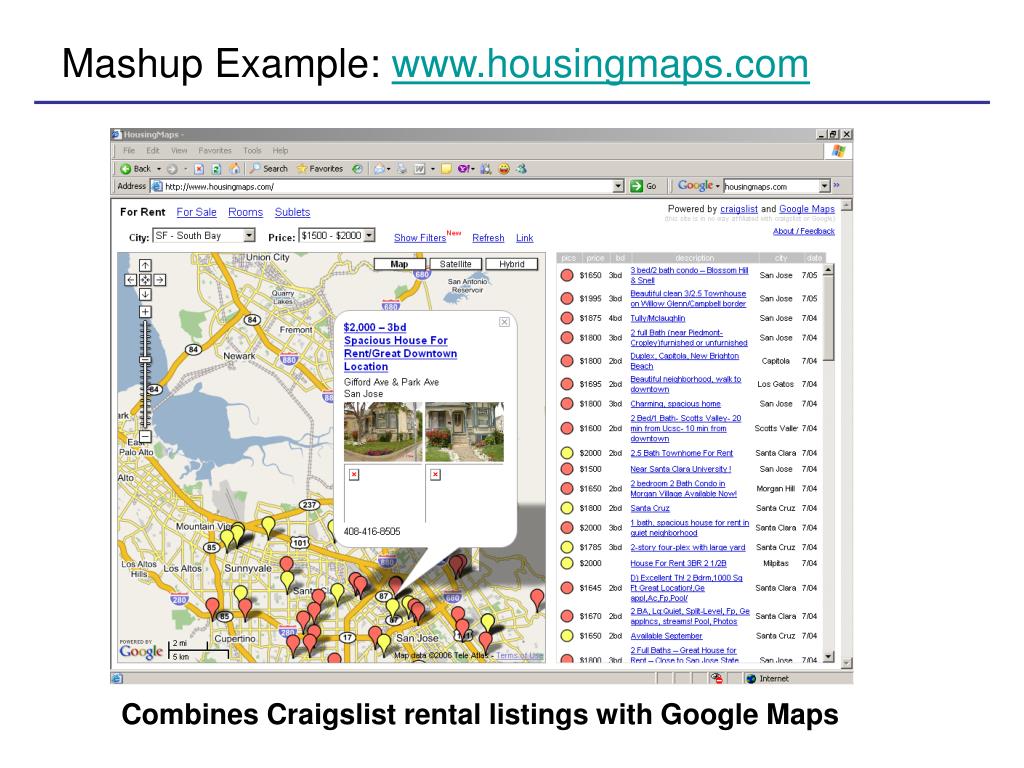Open the www.housingmaps.com slide title link
This screenshot has width=1024, height=768.
(600, 64)
